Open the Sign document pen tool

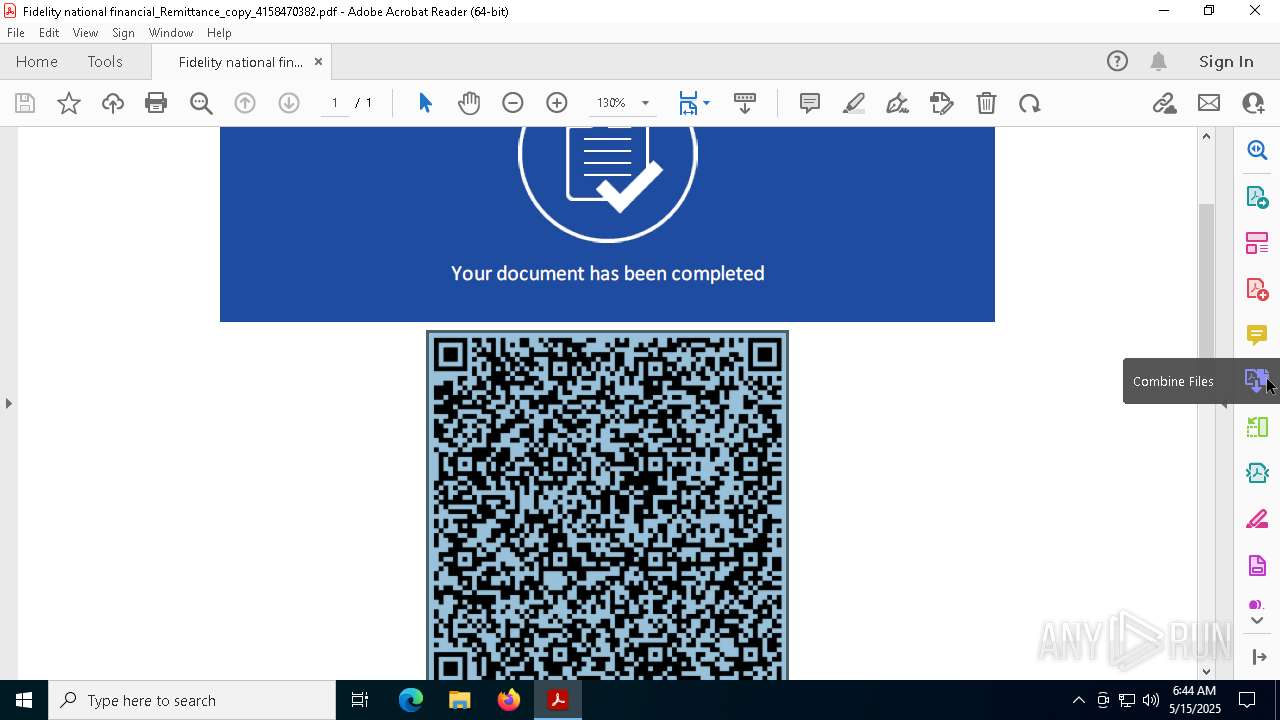click(897, 103)
